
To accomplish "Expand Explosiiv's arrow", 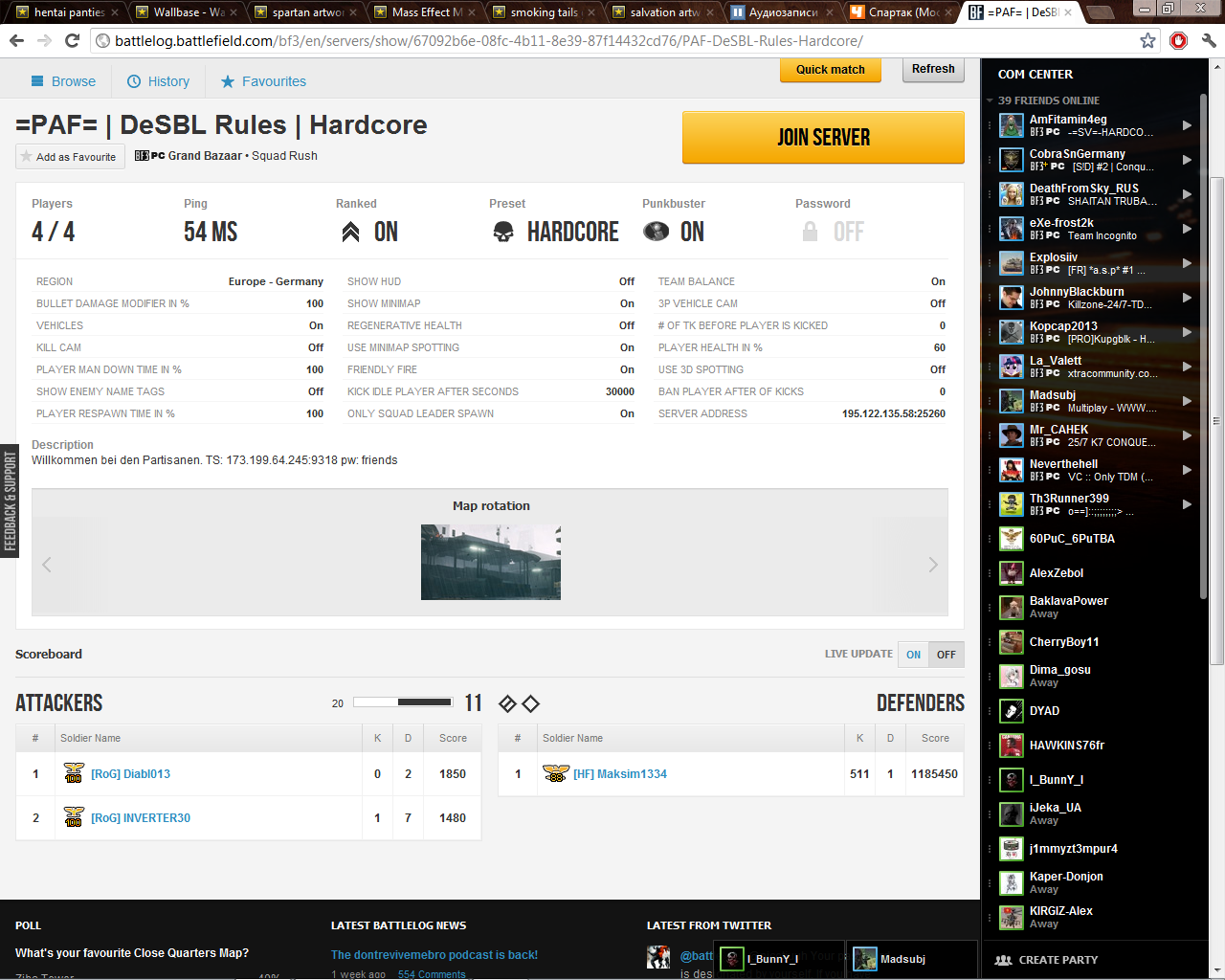I will (x=1187, y=263).
